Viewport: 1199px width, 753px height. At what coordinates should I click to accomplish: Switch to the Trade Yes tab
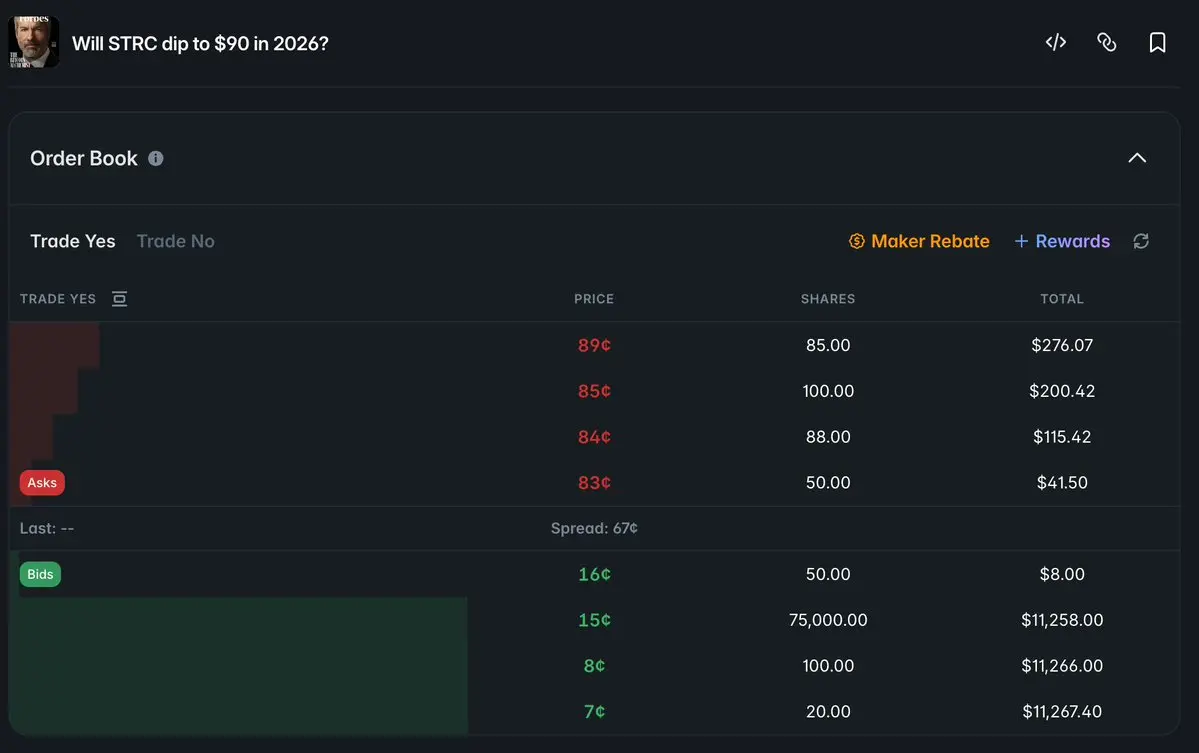73,241
